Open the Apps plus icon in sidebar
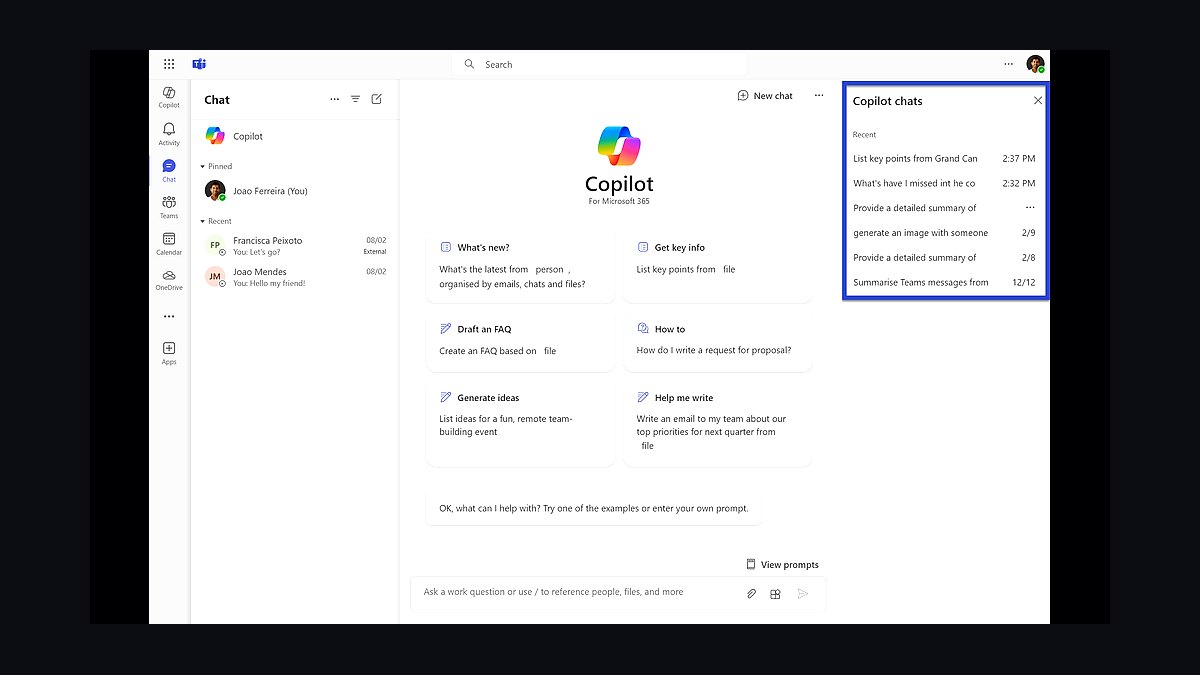 coord(169,352)
